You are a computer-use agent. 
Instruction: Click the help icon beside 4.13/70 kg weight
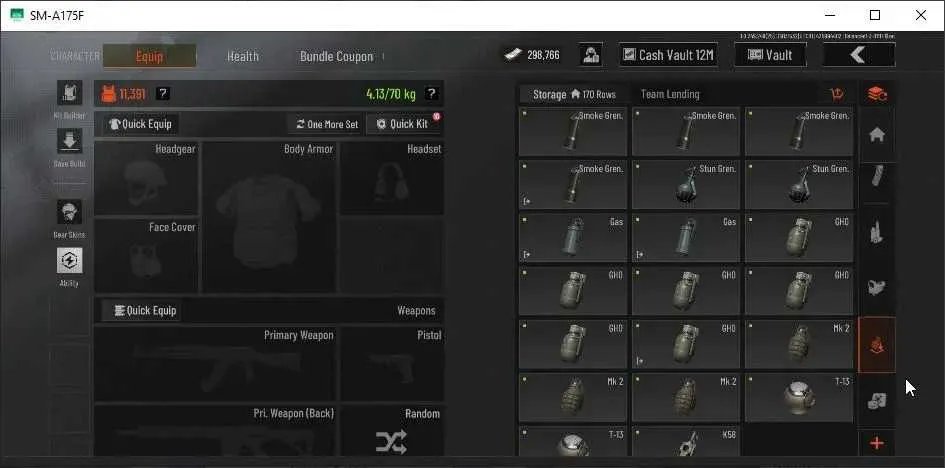point(431,94)
